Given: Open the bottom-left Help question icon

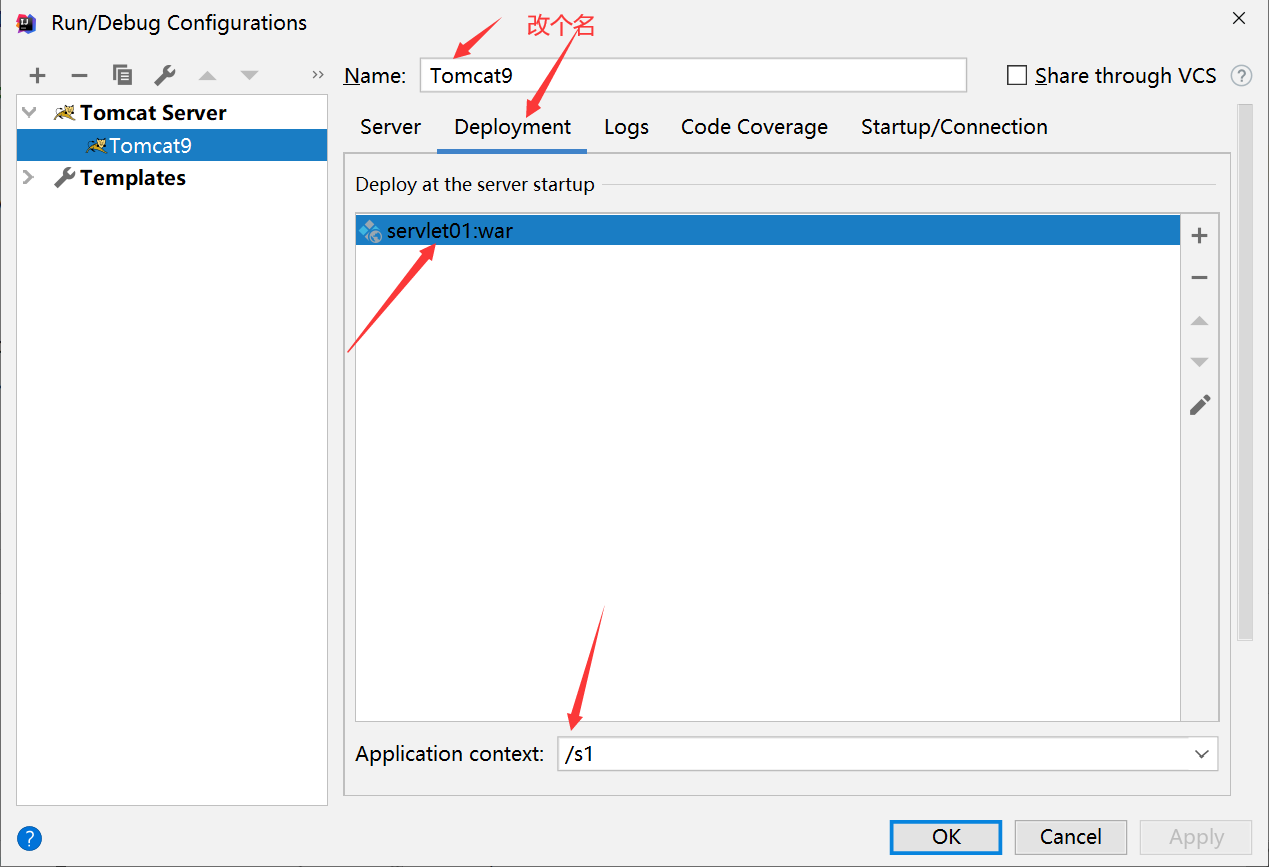Looking at the screenshot, I should tap(29, 838).
